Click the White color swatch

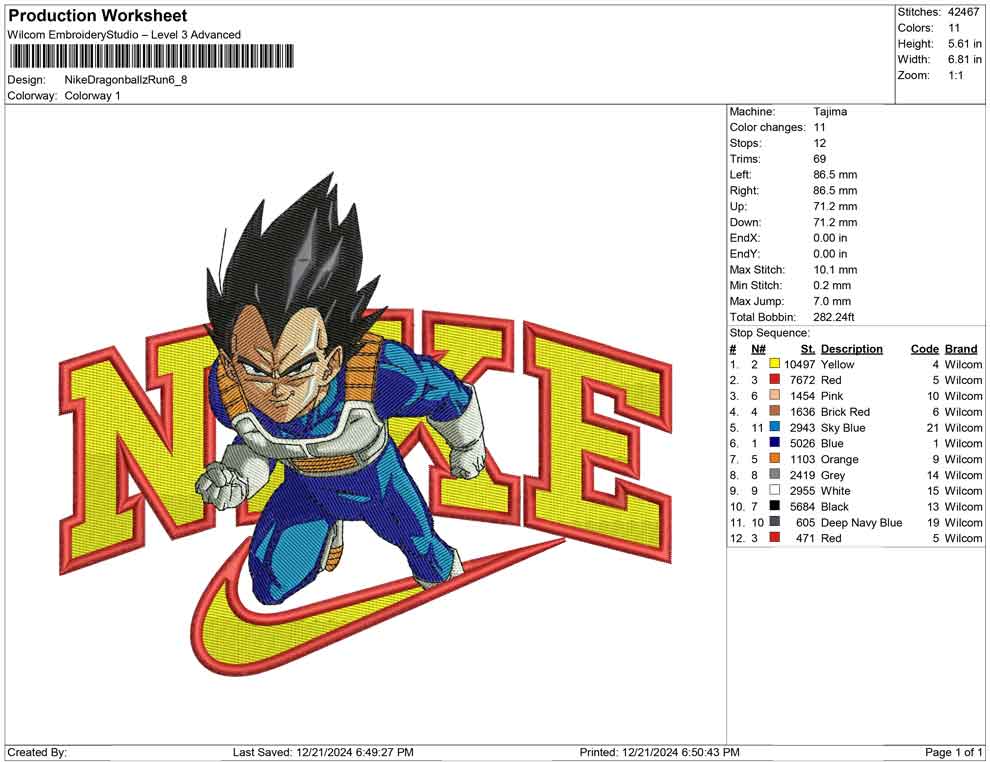[775, 490]
